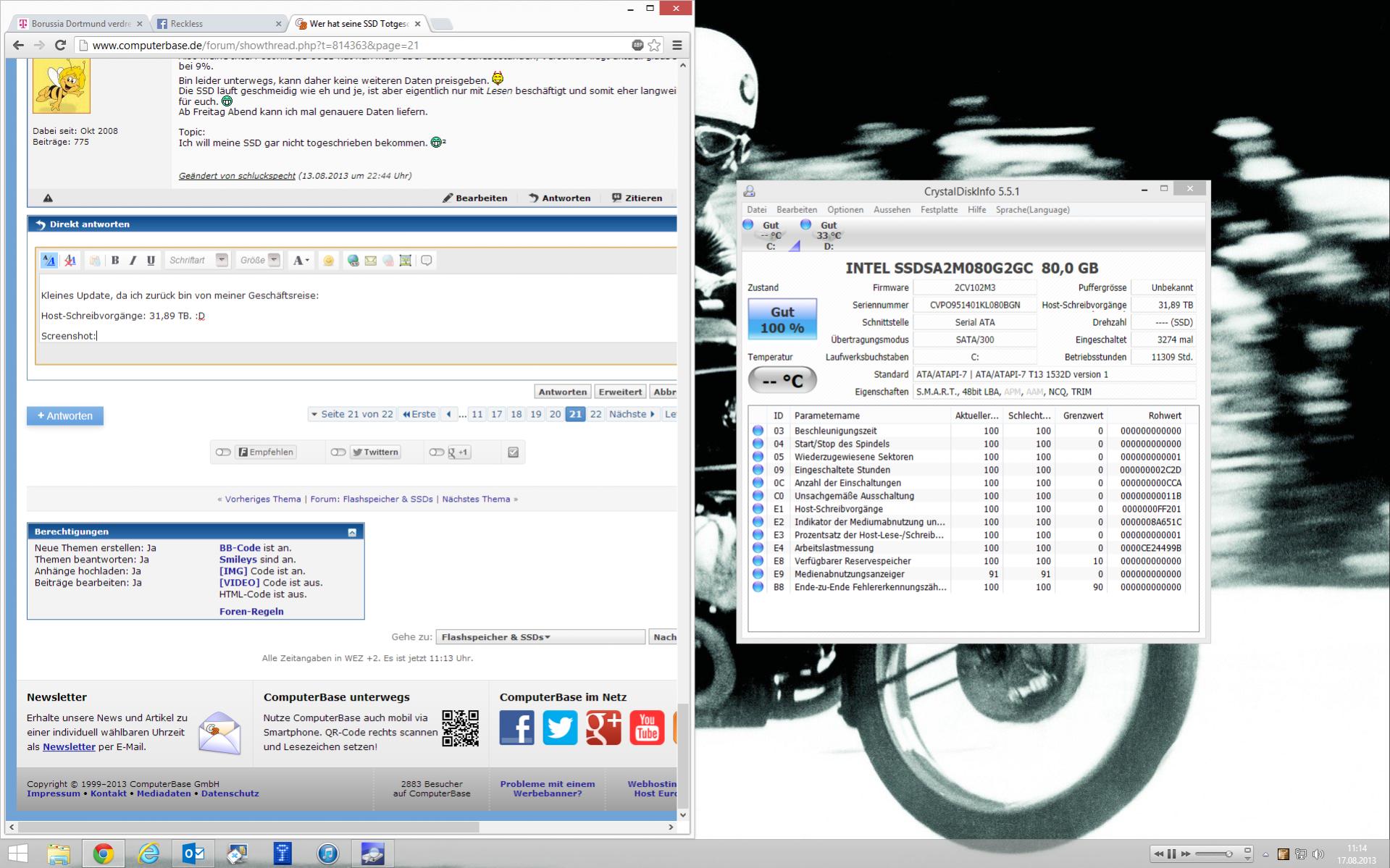Open the Datei menu in CrystalDiskInfo

click(x=756, y=210)
